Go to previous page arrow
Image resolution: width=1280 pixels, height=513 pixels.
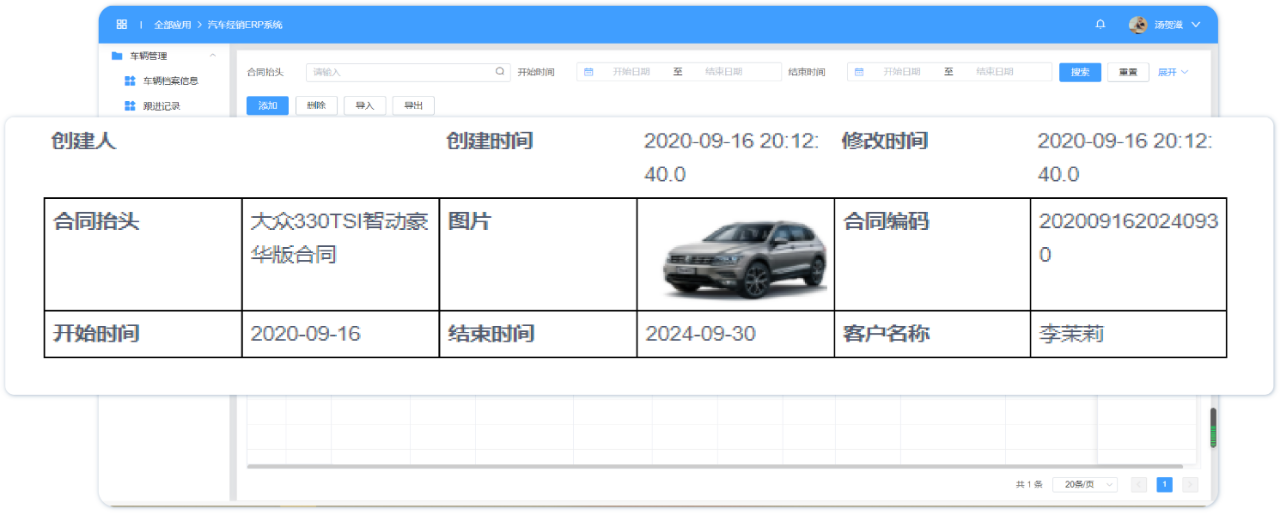1139,484
